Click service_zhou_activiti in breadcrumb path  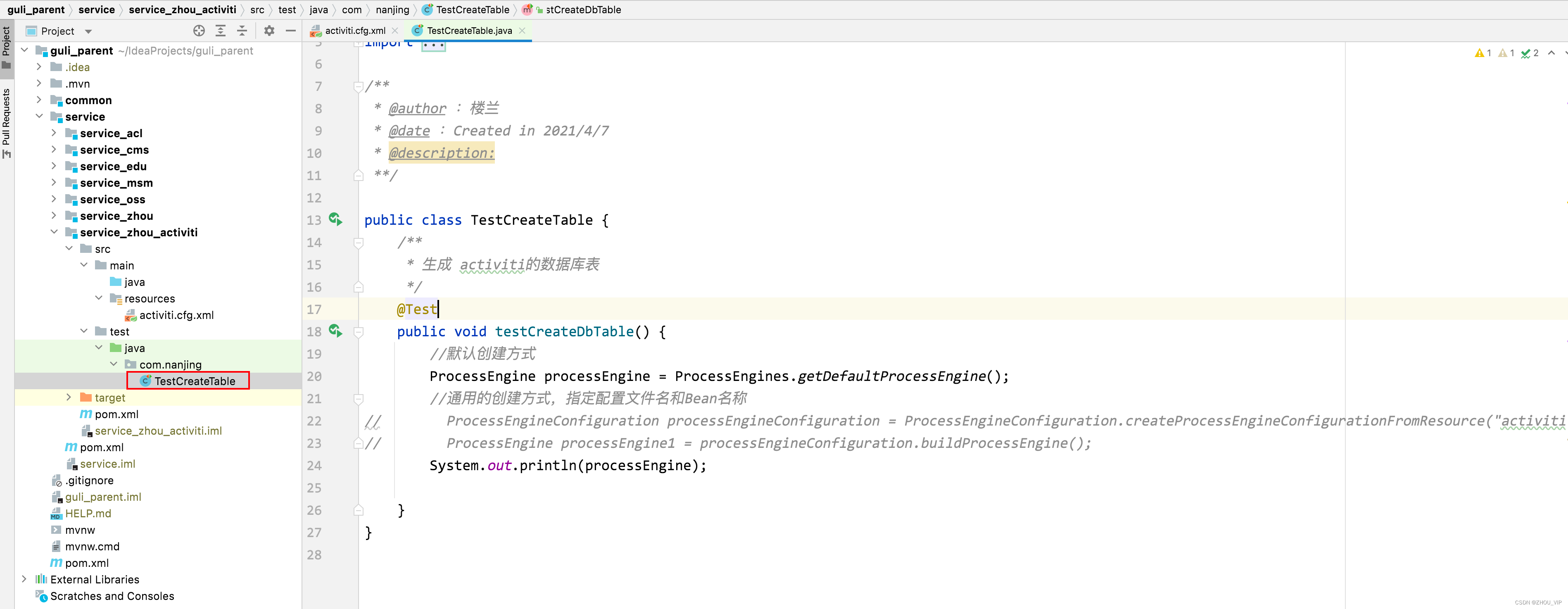182,9
